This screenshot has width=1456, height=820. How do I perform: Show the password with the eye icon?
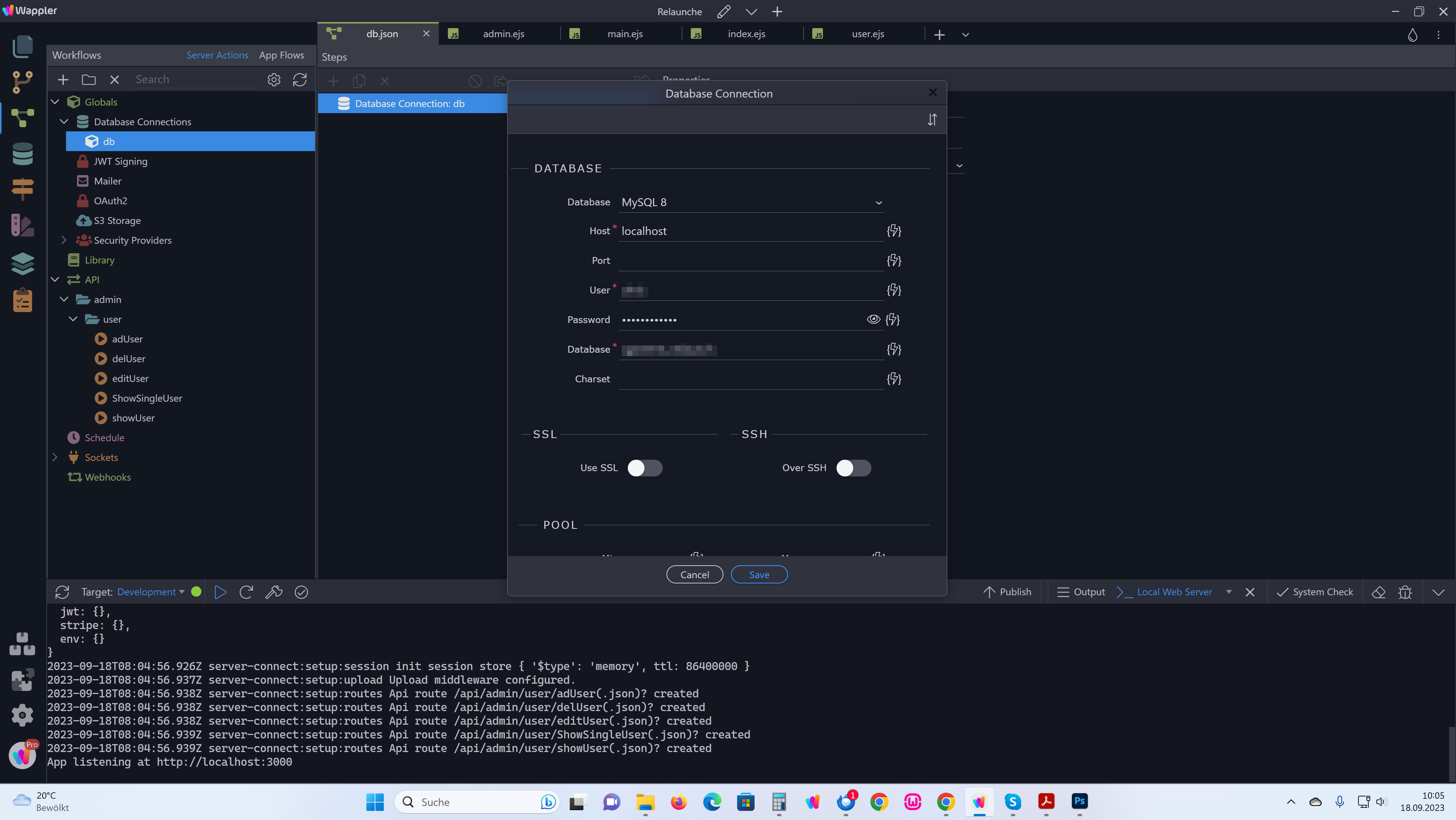pyautogui.click(x=873, y=319)
